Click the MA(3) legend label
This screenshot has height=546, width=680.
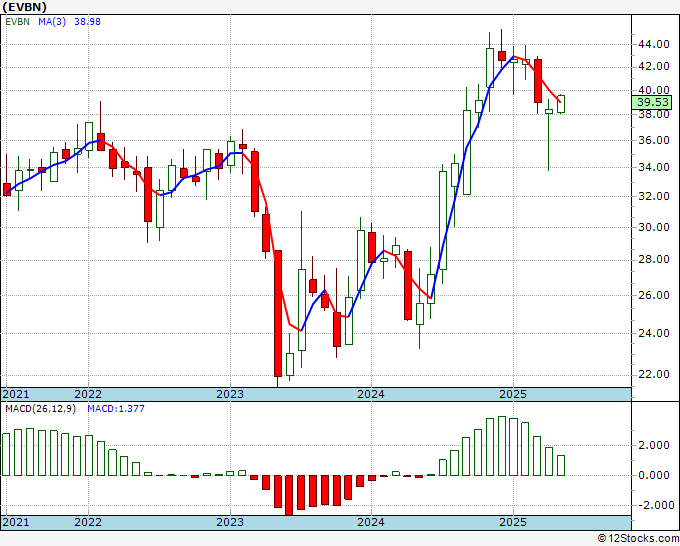click(x=52, y=21)
